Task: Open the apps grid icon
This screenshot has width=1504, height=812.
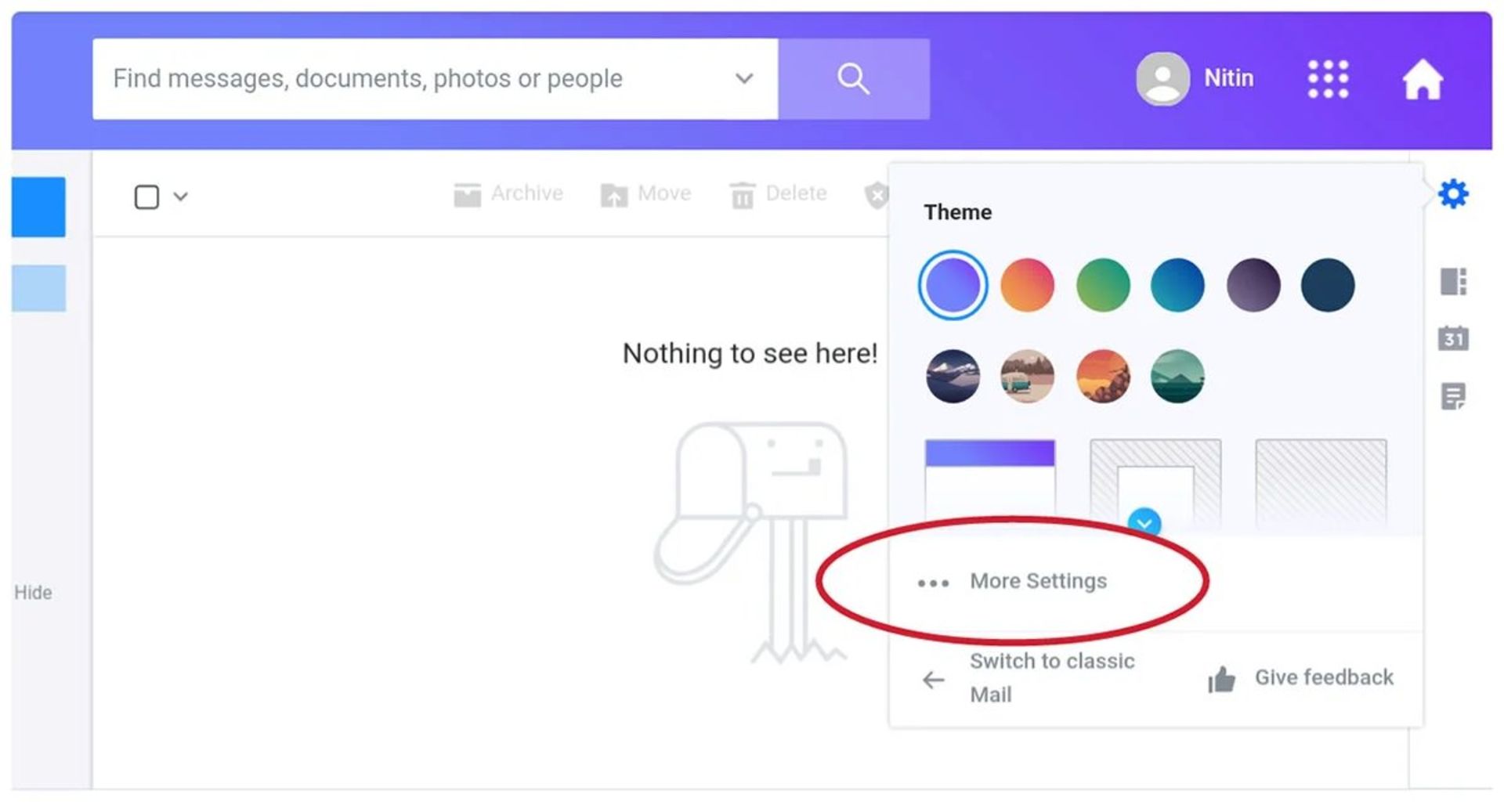Action: coord(1328,79)
